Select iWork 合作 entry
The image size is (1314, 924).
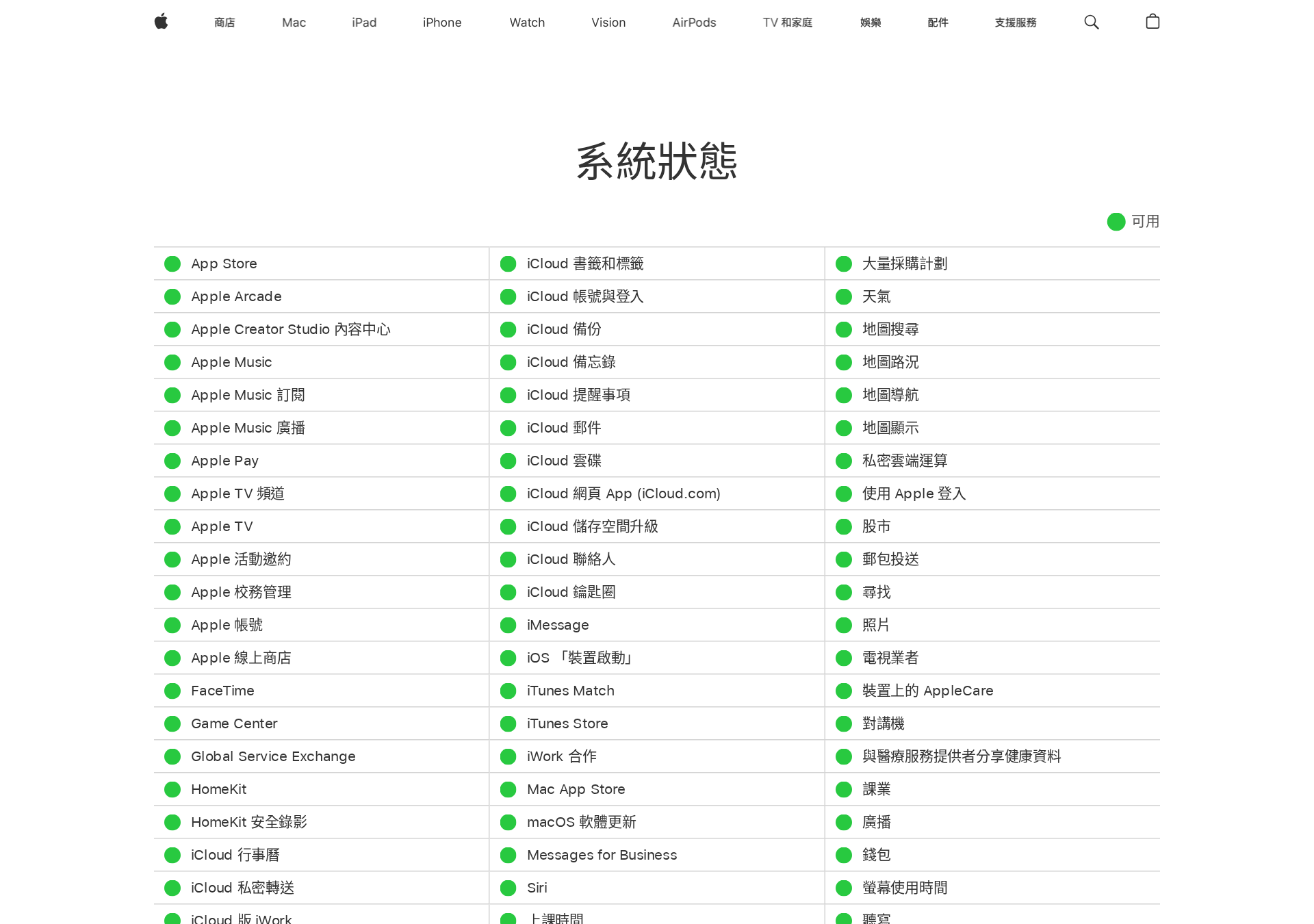point(562,756)
